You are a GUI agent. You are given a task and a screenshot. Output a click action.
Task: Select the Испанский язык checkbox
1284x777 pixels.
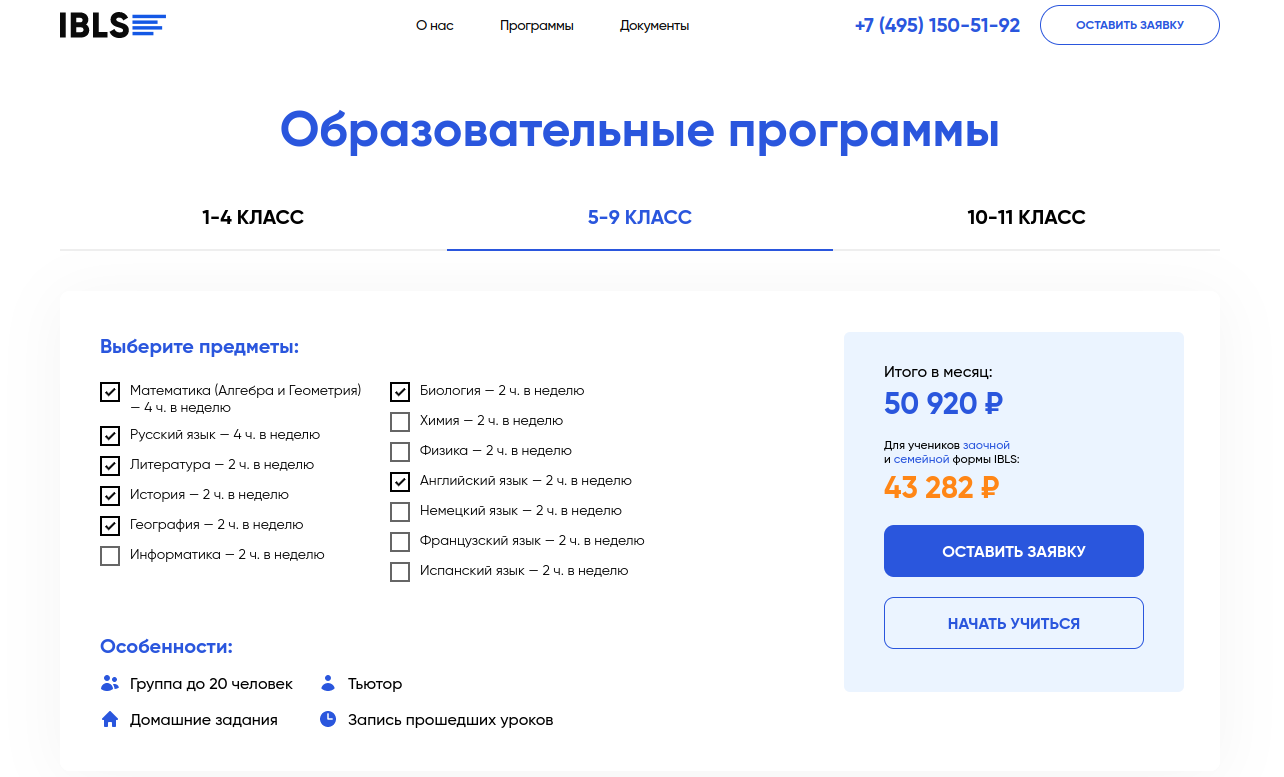pos(400,572)
